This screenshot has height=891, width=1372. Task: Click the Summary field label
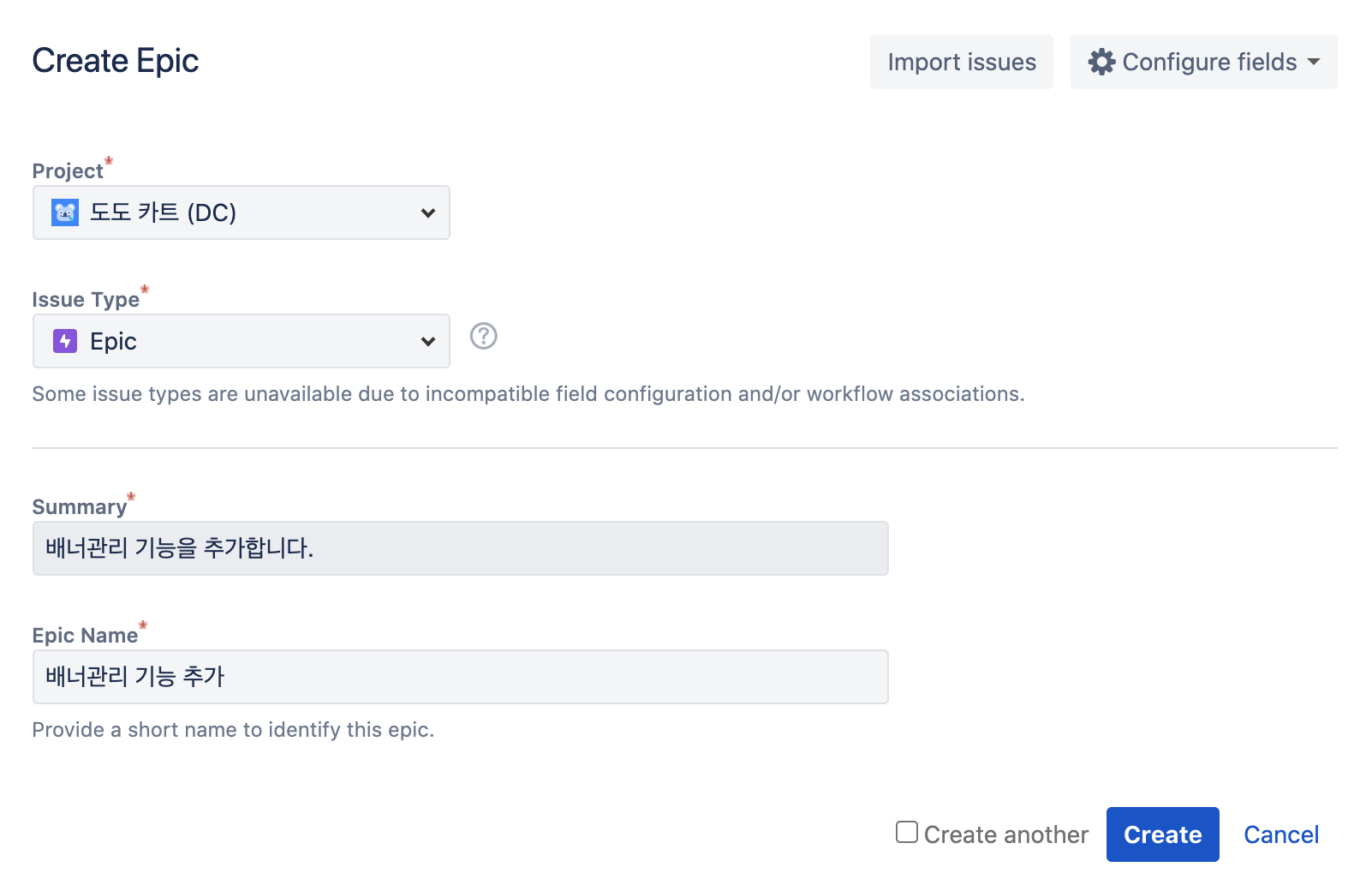[x=80, y=506]
